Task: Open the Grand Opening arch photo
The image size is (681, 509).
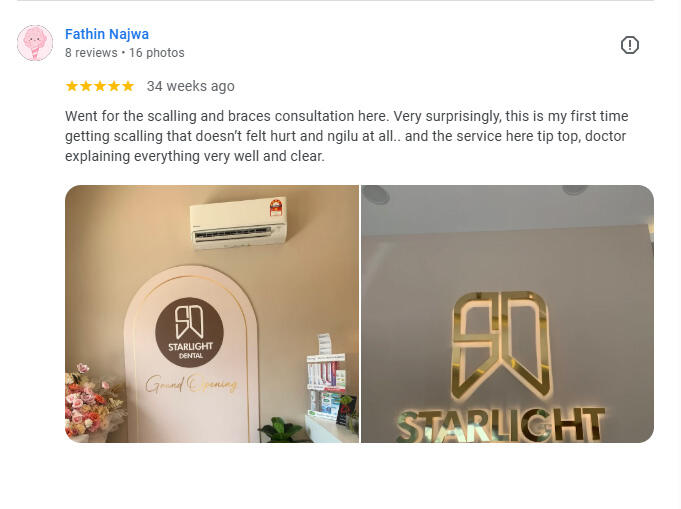Action: tap(212, 314)
